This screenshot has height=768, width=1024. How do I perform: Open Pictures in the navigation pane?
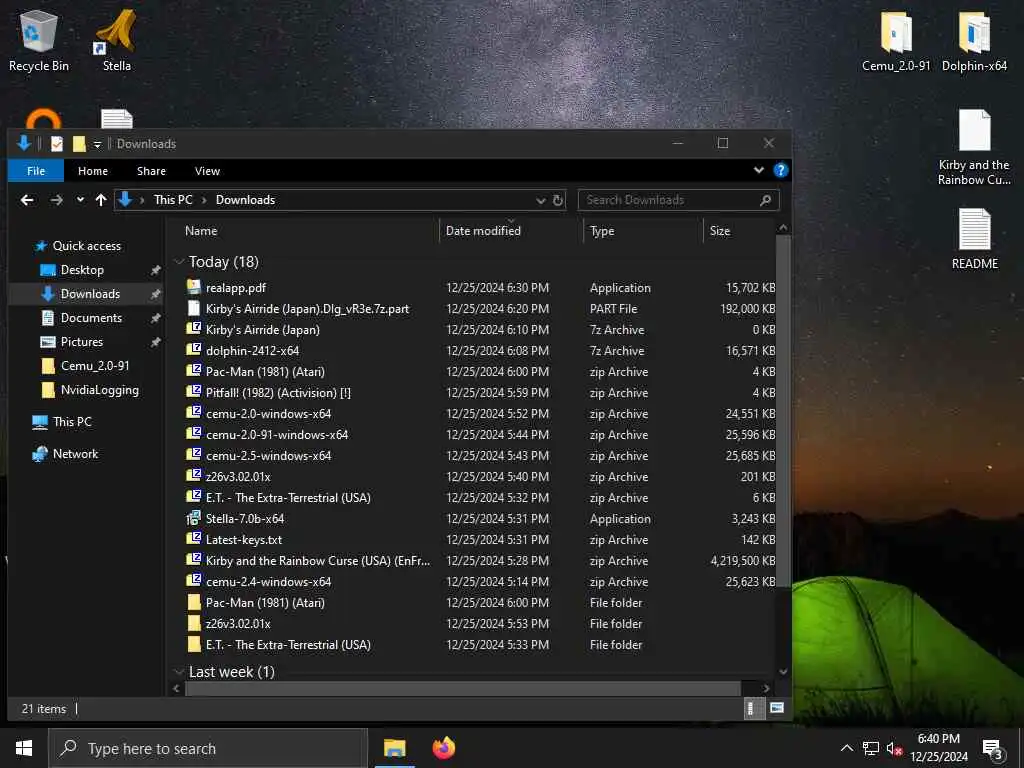tap(82, 342)
